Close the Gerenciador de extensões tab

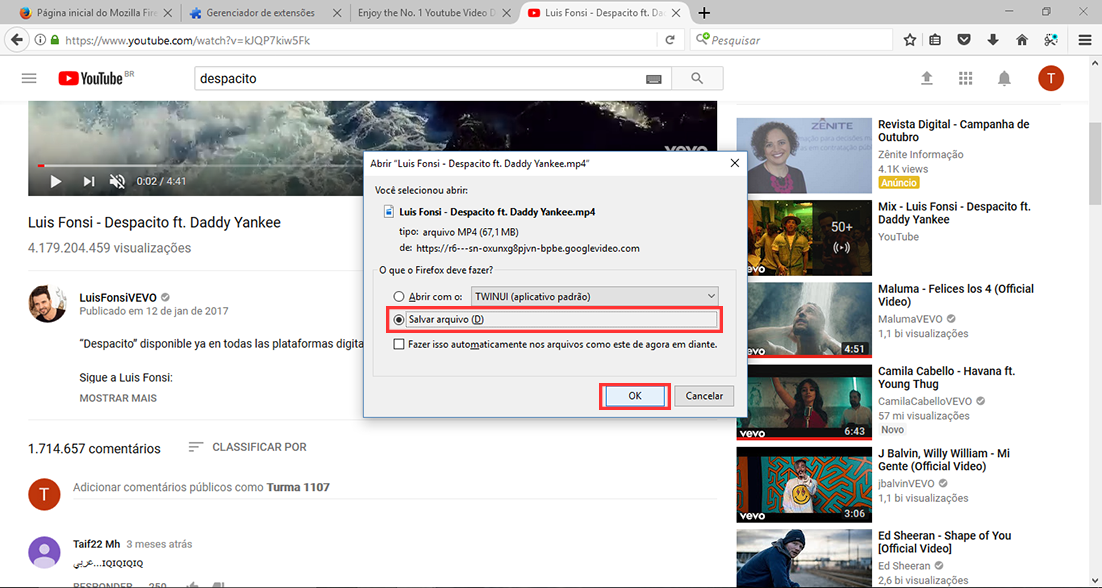(x=337, y=13)
